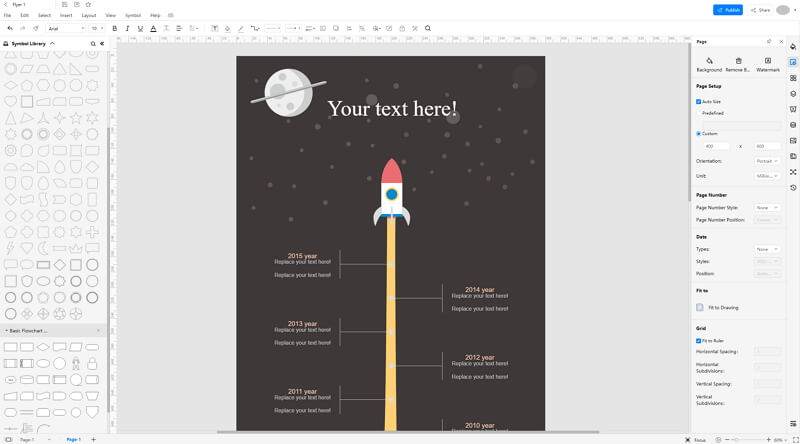The width and height of the screenshot is (800, 444).
Task: Click the fullscreen icon in the status bar
Action: point(795,439)
